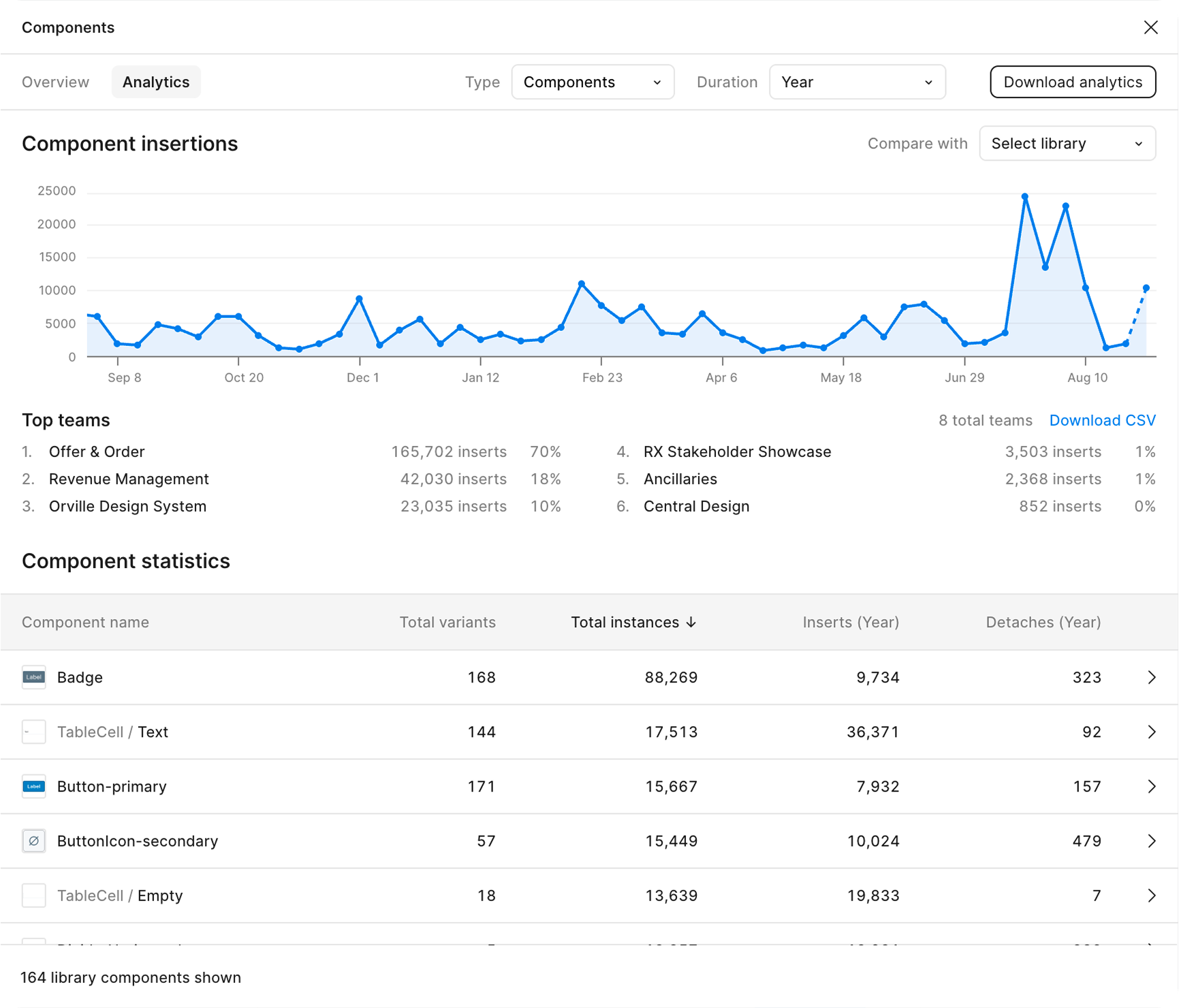Click the sort arrow next to Total instances

click(x=691, y=623)
